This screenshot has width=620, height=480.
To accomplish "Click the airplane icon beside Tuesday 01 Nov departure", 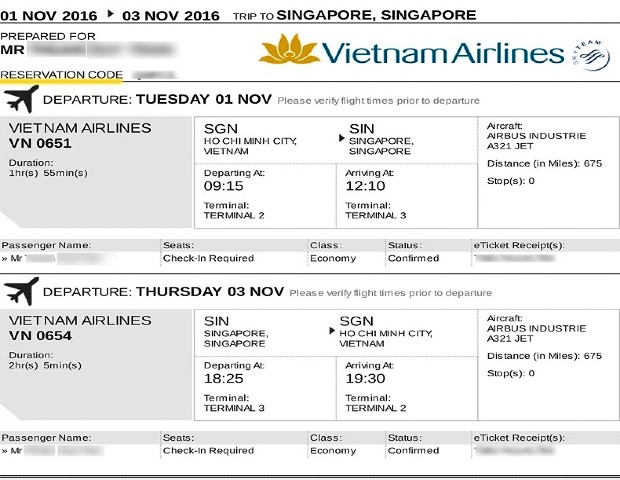I will click(x=21, y=100).
